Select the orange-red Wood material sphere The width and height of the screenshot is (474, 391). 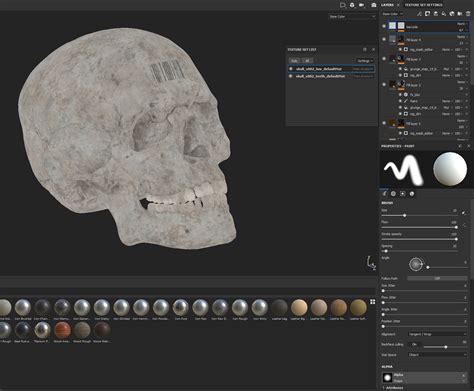pos(62,330)
